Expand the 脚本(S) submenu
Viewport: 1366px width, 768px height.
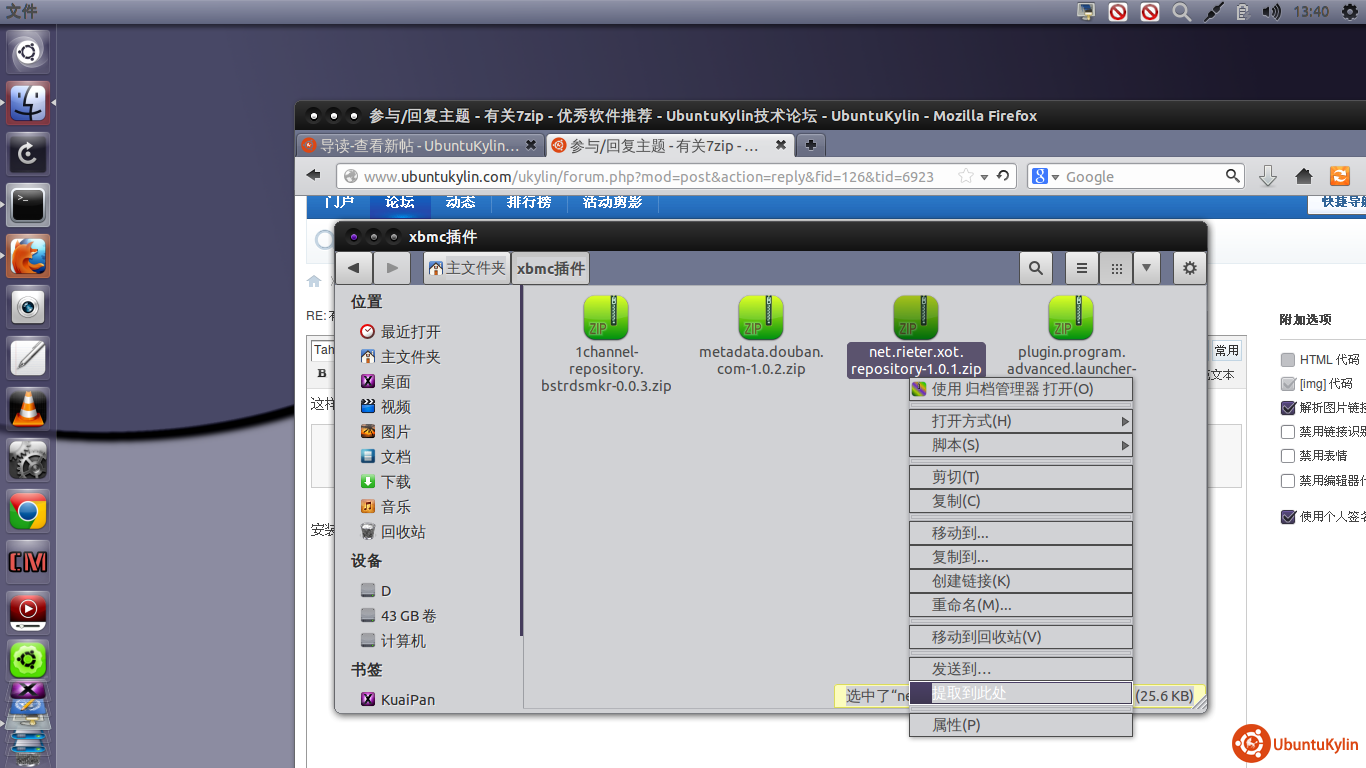click(1020, 445)
